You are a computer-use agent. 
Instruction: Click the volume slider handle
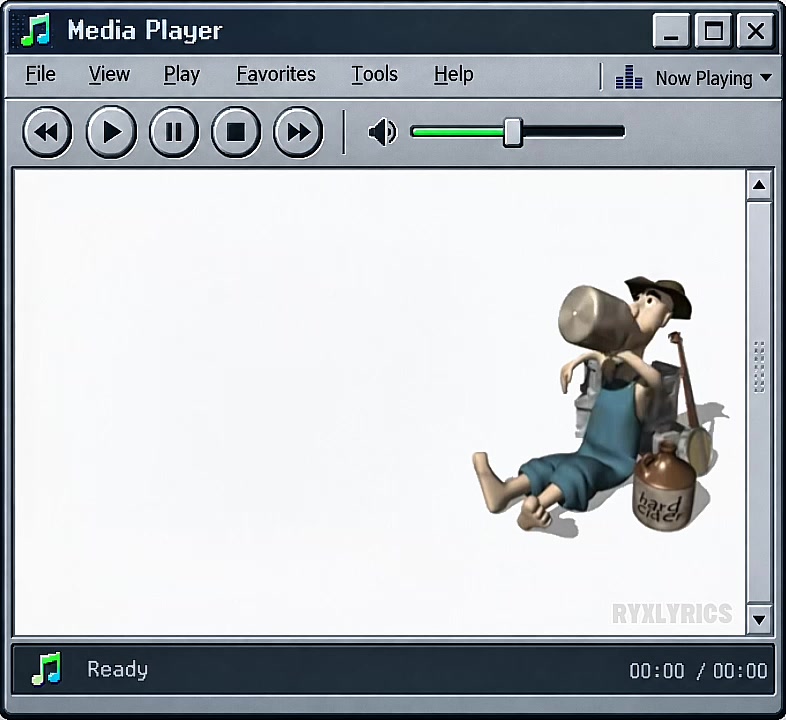[x=512, y=132]
